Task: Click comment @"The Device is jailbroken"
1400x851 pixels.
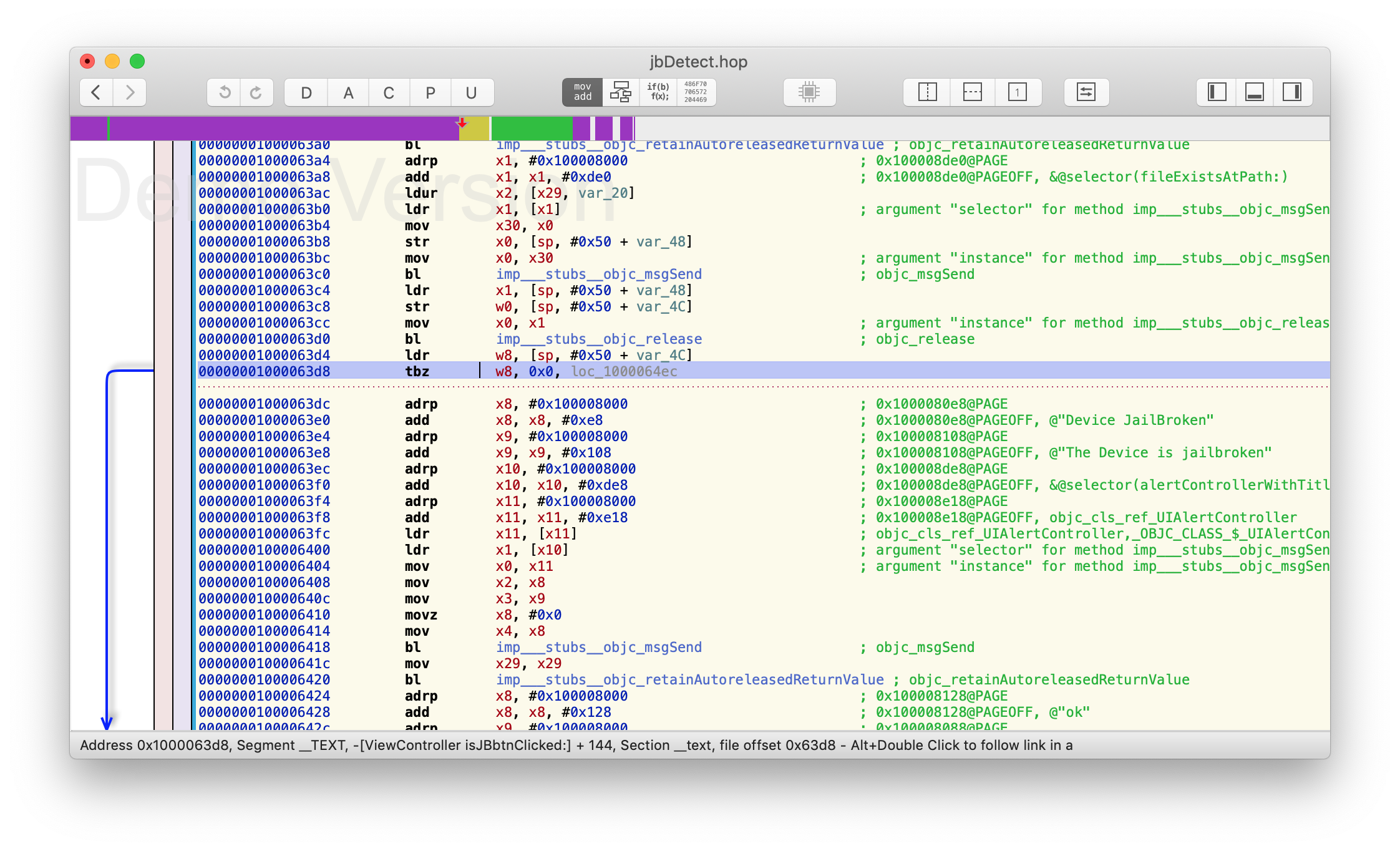Action: (1160, 452)
